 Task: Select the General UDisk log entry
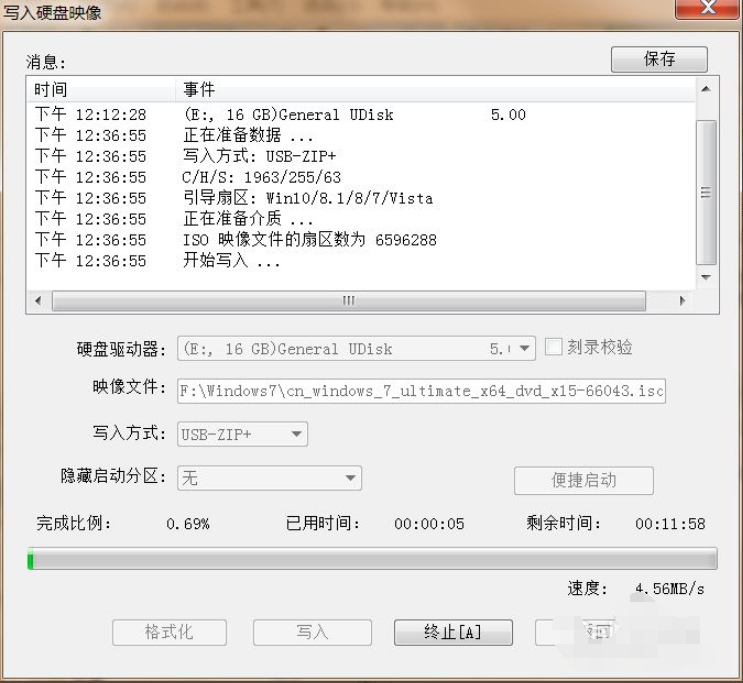290,115
